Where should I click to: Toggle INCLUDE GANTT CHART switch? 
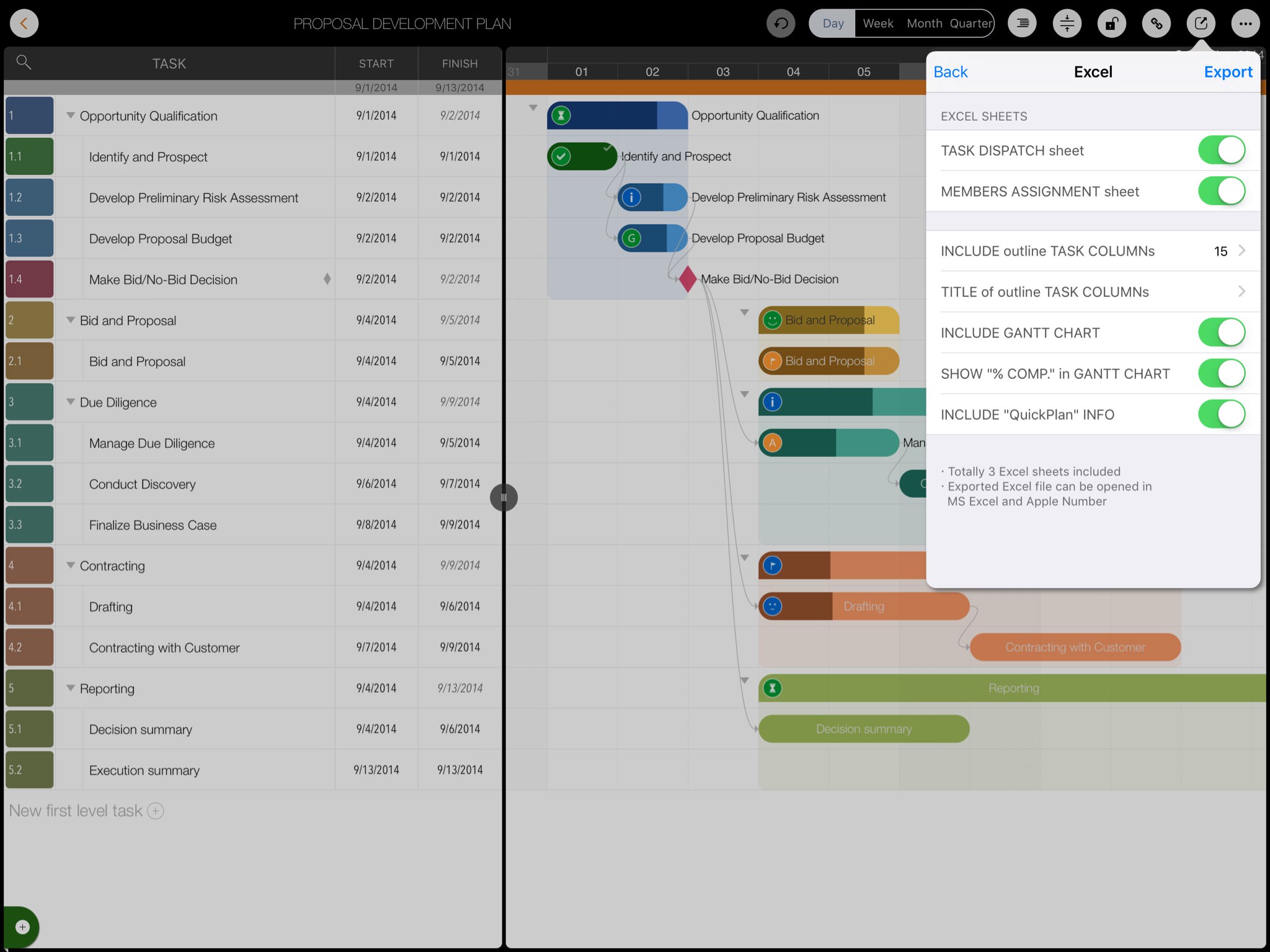pyautogui.click(x=1221, y=332)
